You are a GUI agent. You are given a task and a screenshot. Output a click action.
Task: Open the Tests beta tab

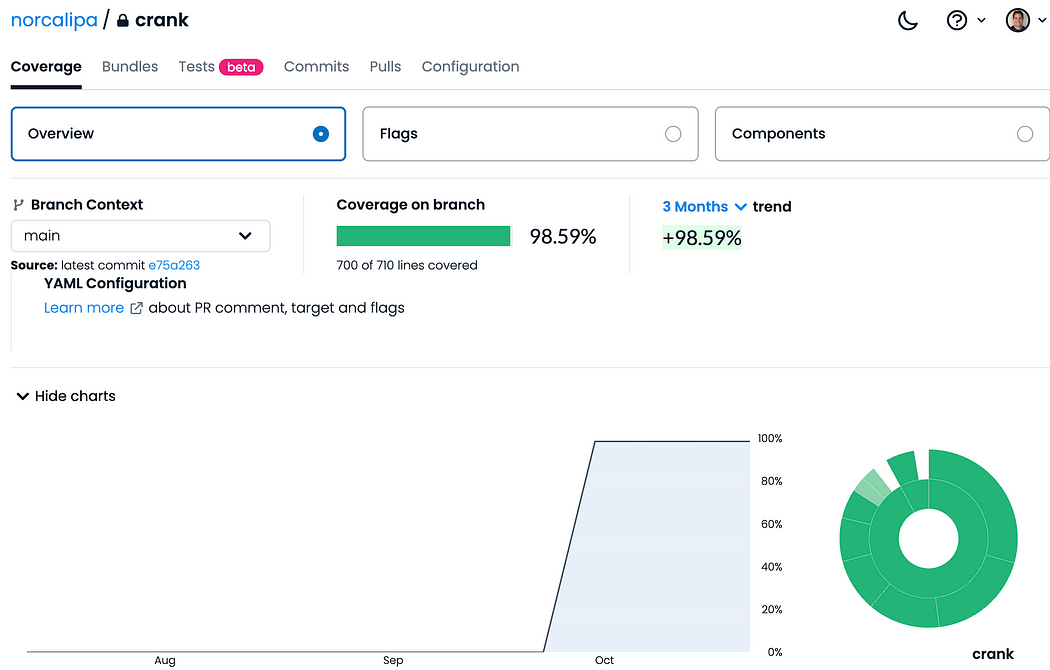click(x=221, y=67)
